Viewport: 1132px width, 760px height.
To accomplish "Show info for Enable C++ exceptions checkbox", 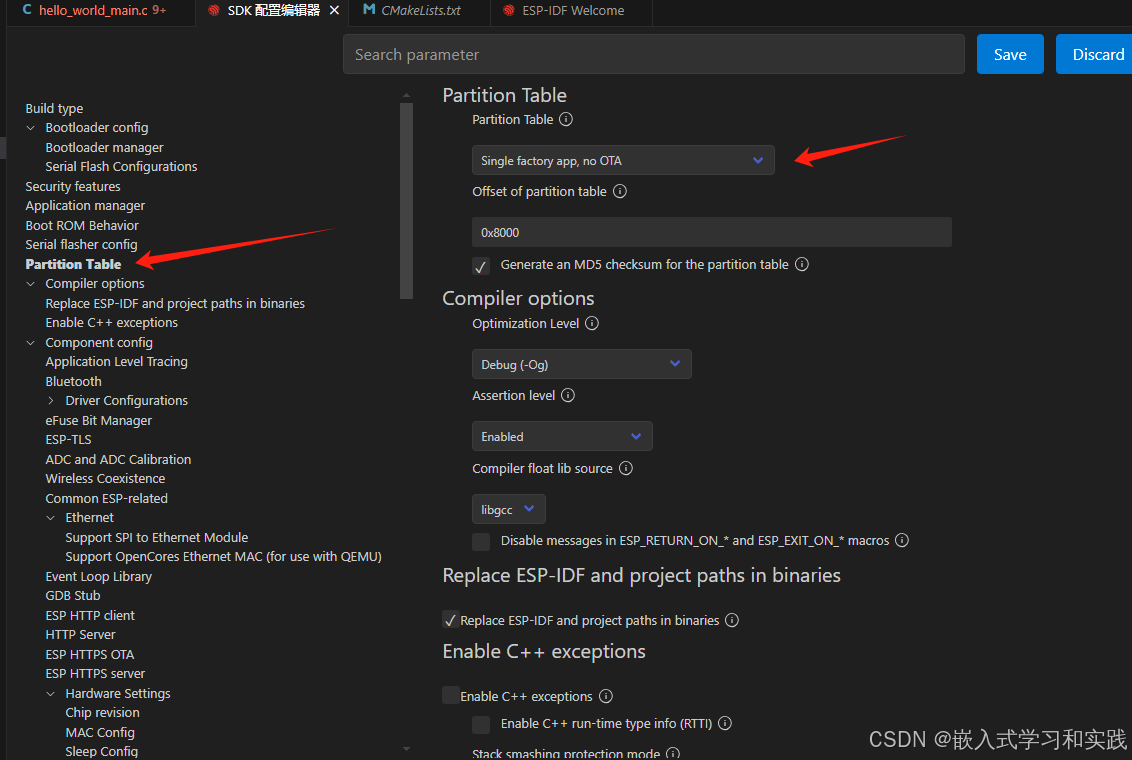I will pos(606,696).
